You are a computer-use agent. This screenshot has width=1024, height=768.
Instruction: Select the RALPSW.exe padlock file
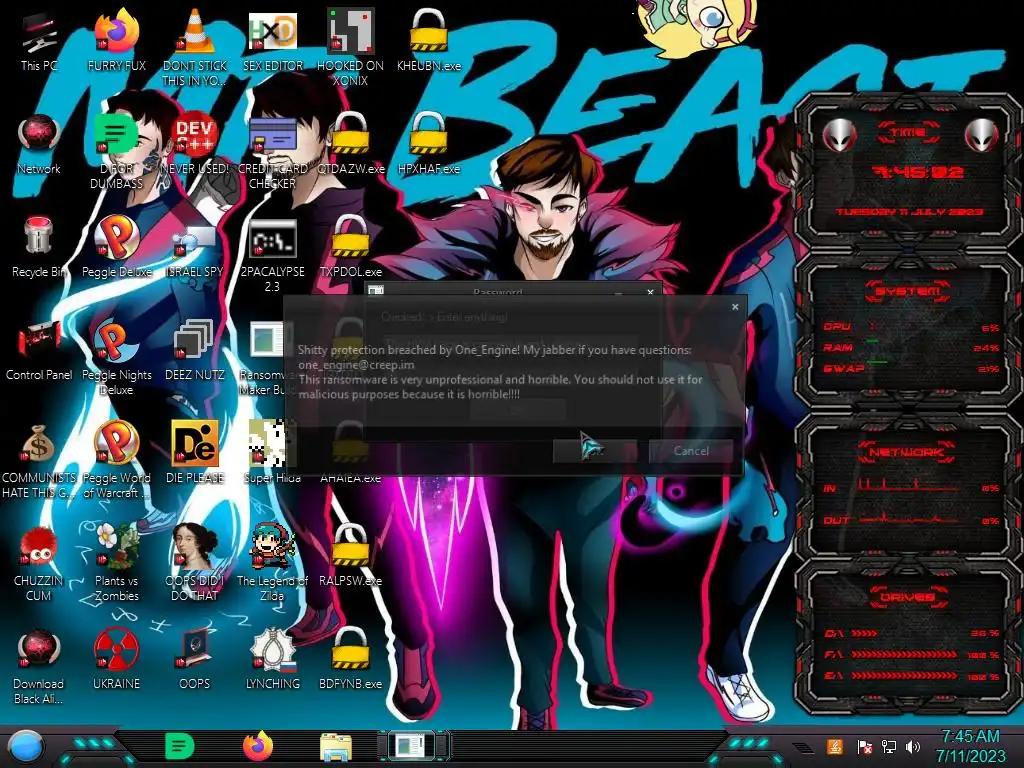(x=351, y=556)
